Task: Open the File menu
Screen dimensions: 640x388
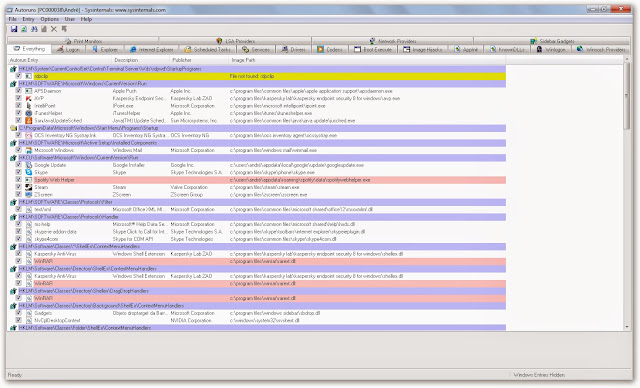Action: point(13,19)
